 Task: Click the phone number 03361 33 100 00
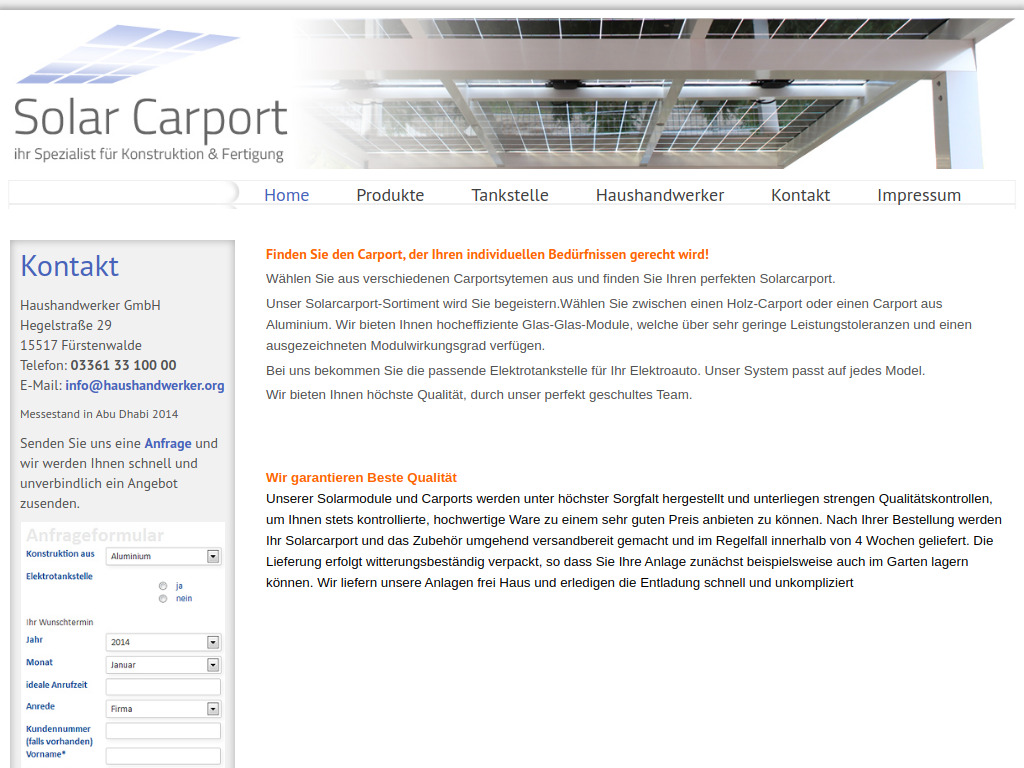(123, 365)
